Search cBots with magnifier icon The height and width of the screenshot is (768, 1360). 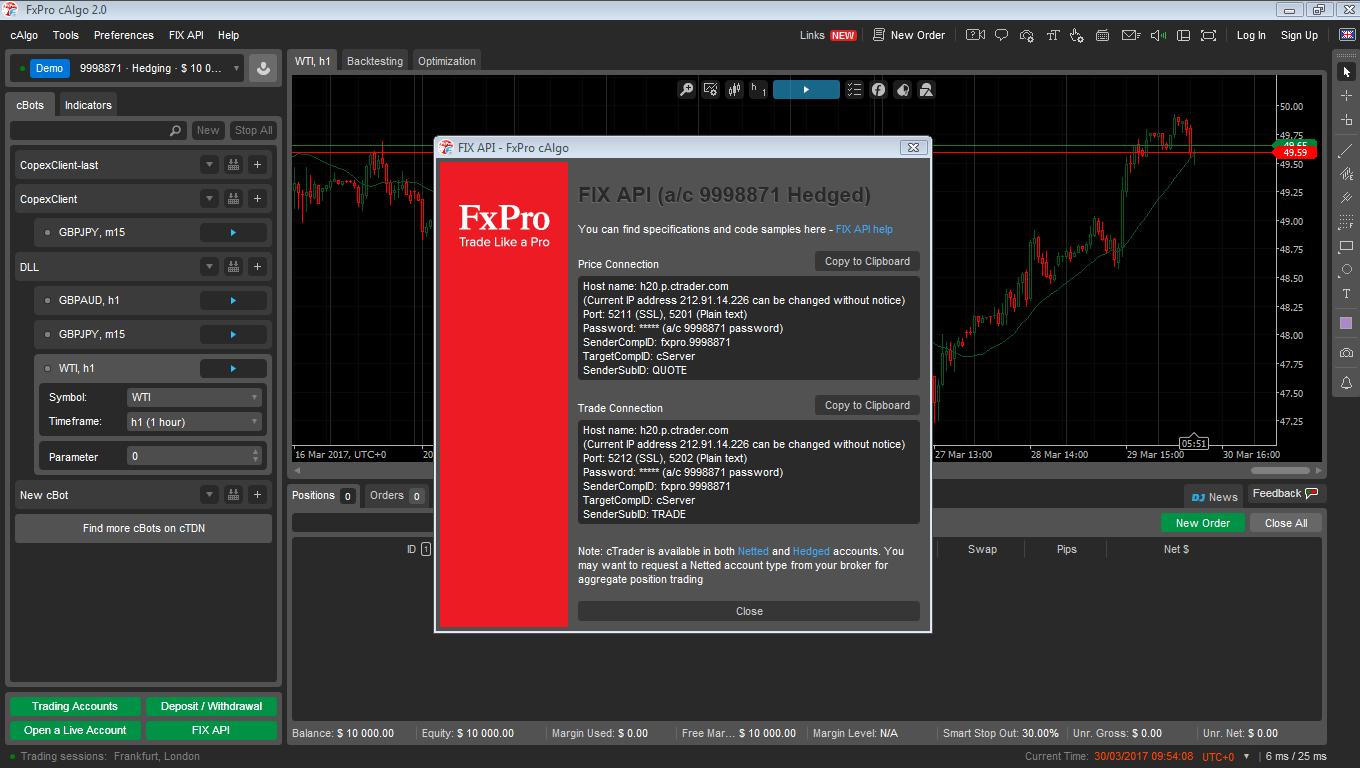pos(175,130)
